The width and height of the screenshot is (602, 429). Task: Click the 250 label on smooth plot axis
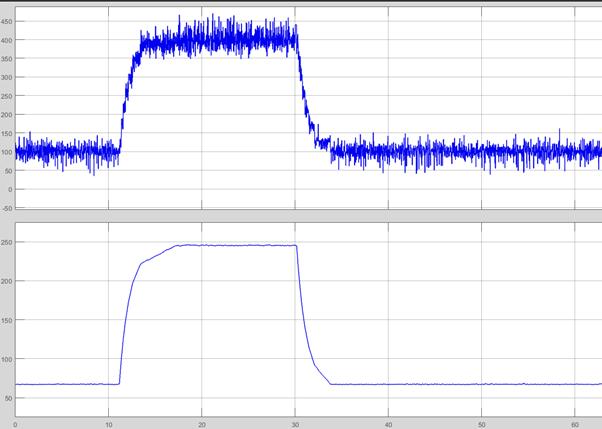coord(6,242)
